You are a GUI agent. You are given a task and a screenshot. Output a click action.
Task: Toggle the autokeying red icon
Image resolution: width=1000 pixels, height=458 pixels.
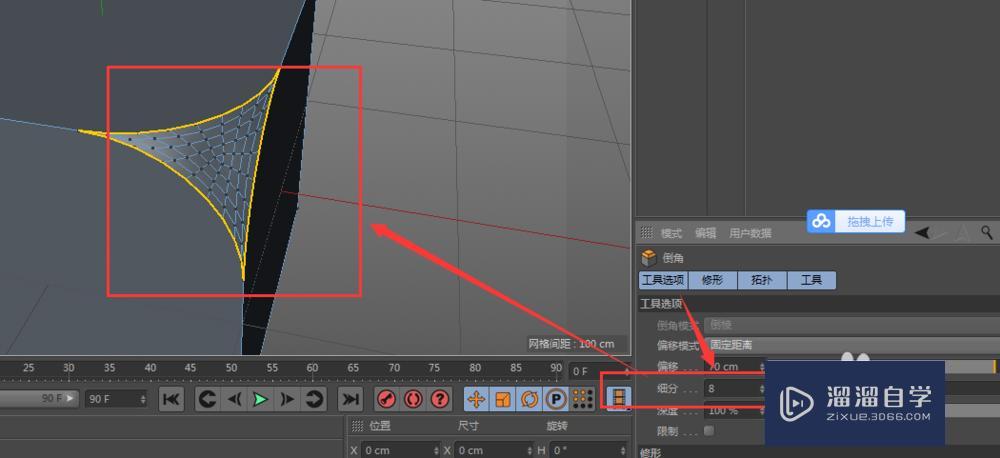tap(413, 399)
